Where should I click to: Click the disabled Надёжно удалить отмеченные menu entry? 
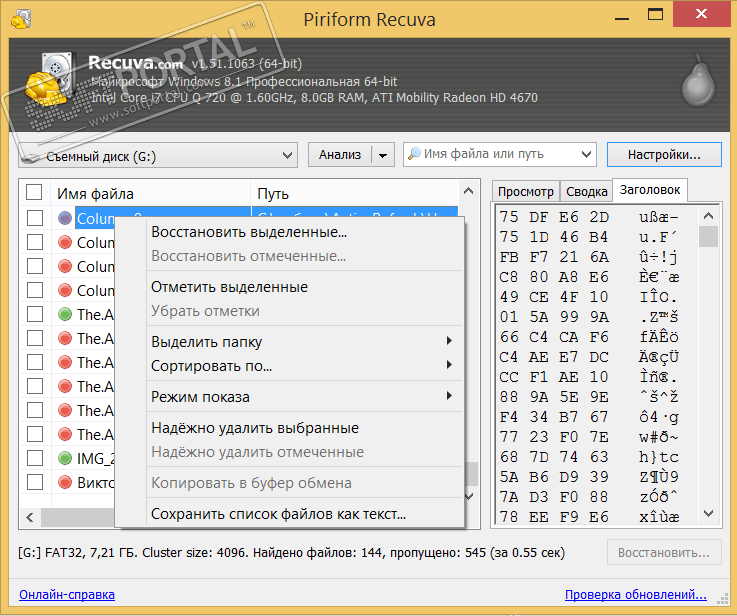[x=305, y=452]
